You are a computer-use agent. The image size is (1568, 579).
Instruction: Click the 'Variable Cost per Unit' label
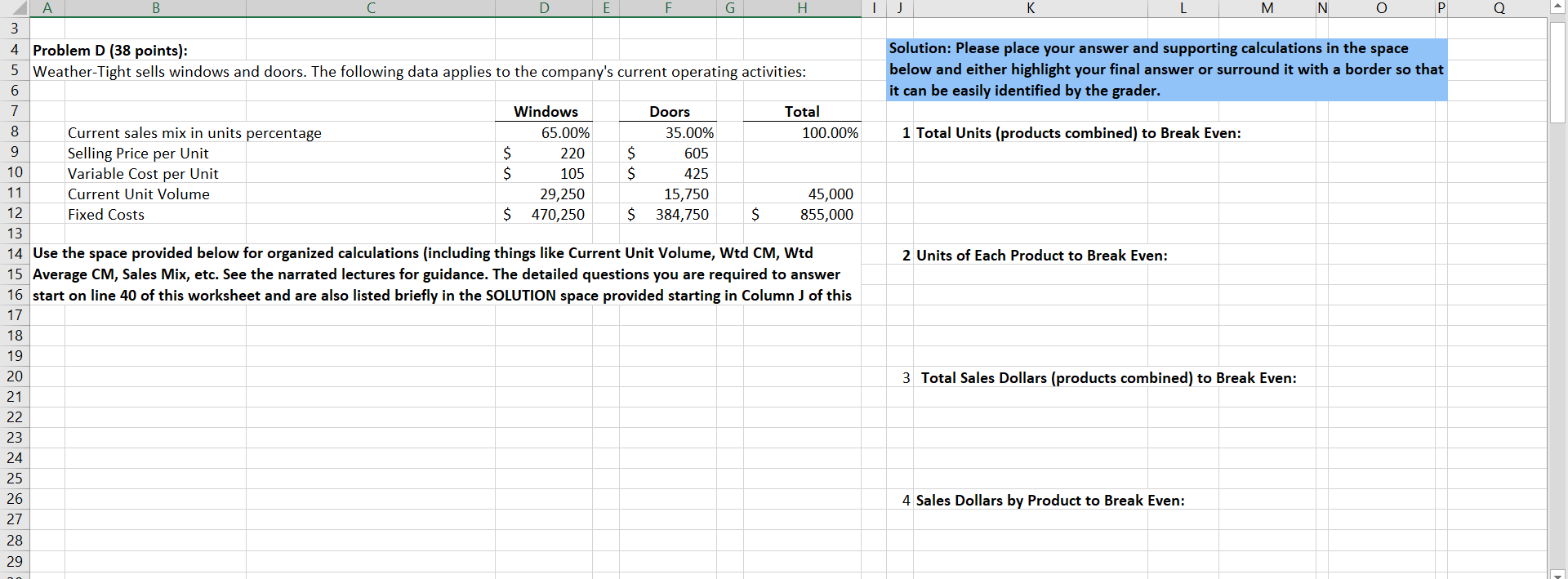143,173
